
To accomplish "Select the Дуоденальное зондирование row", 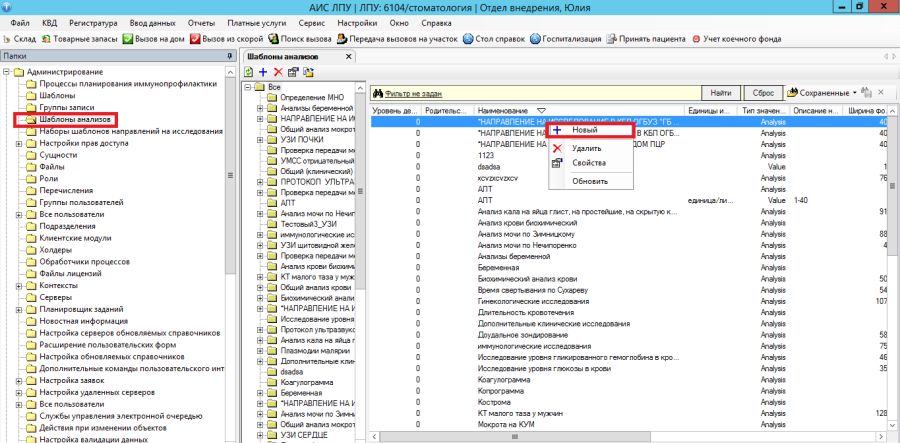I will tap(629, 335).
